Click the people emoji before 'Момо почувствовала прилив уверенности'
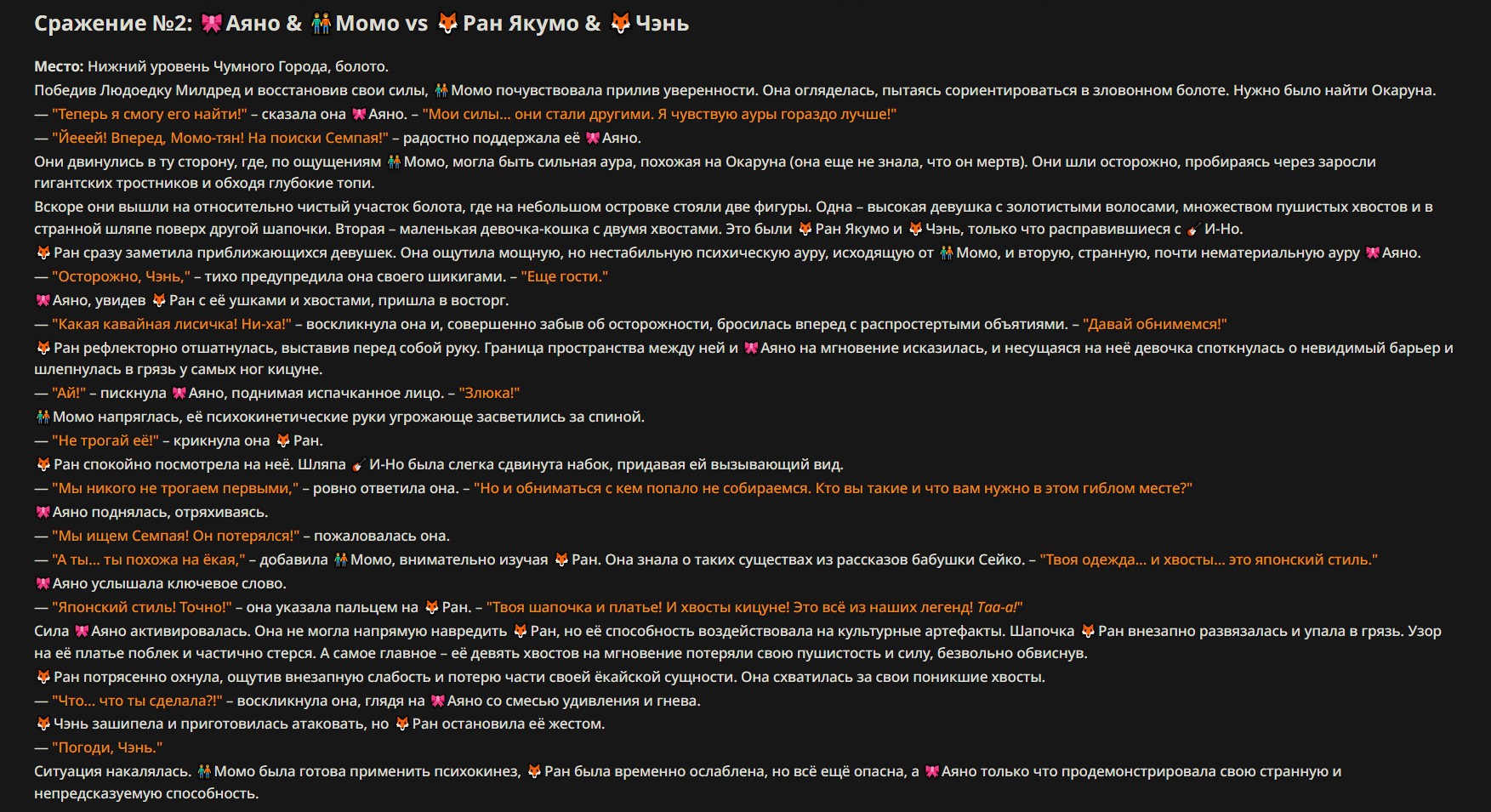 (441, 90)
